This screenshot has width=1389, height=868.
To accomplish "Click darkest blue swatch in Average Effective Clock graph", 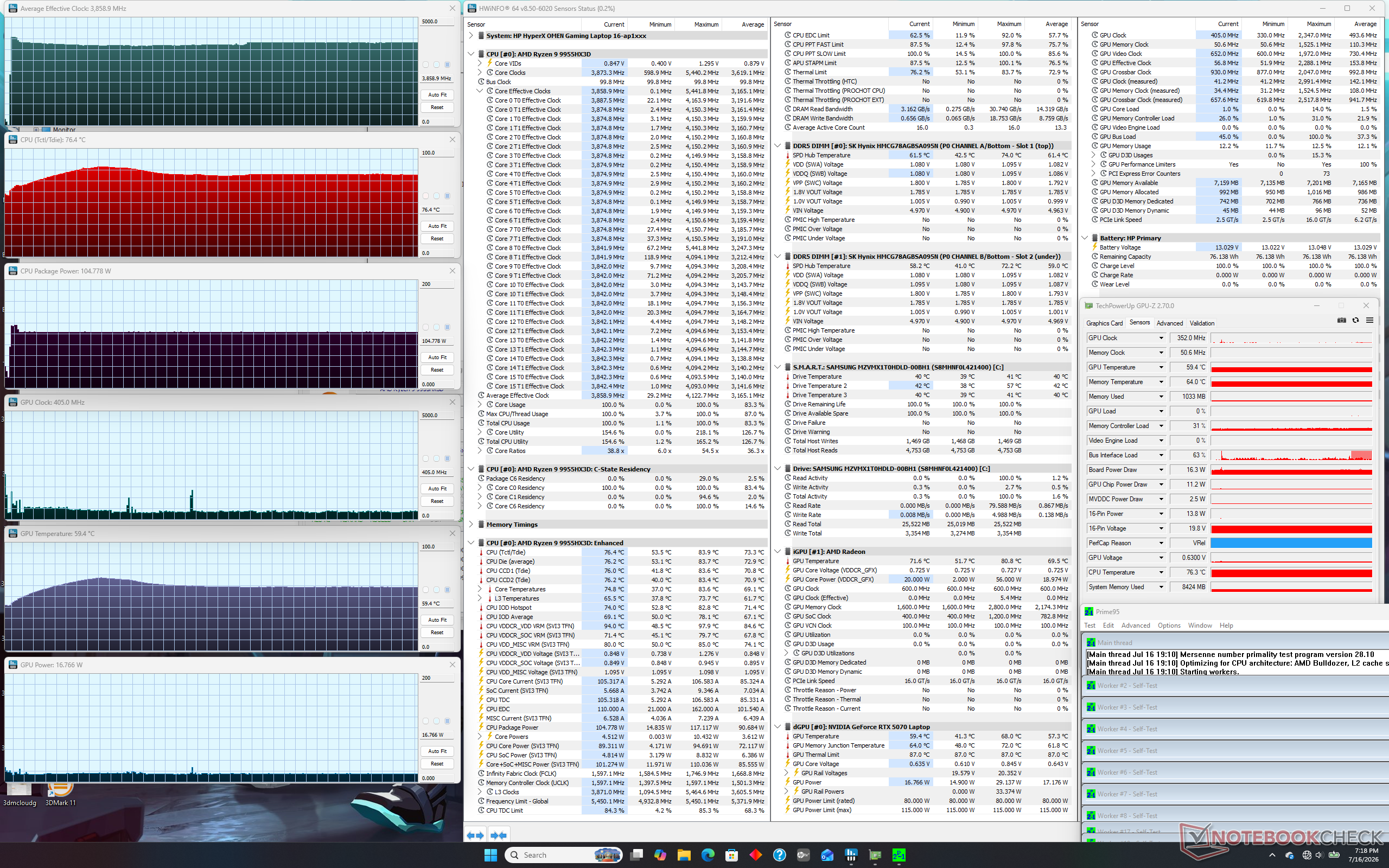I will point(447,65).
